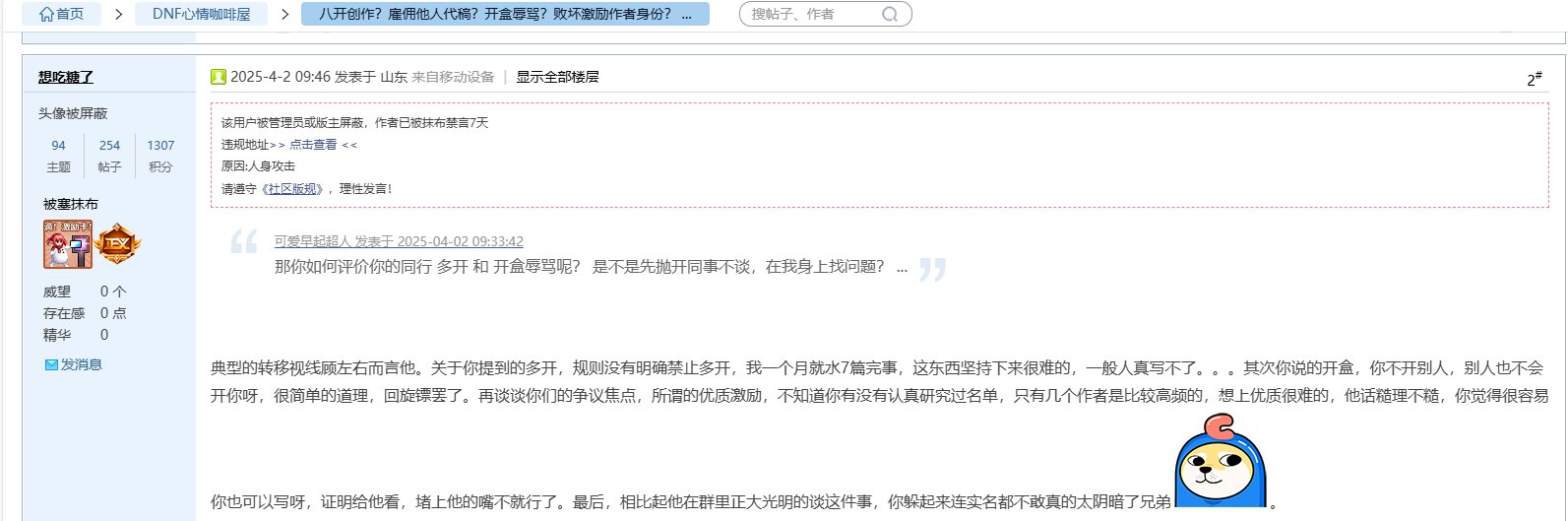
Task: Click the home icon in the breadcrumb
Action: (x=45, y=14)
